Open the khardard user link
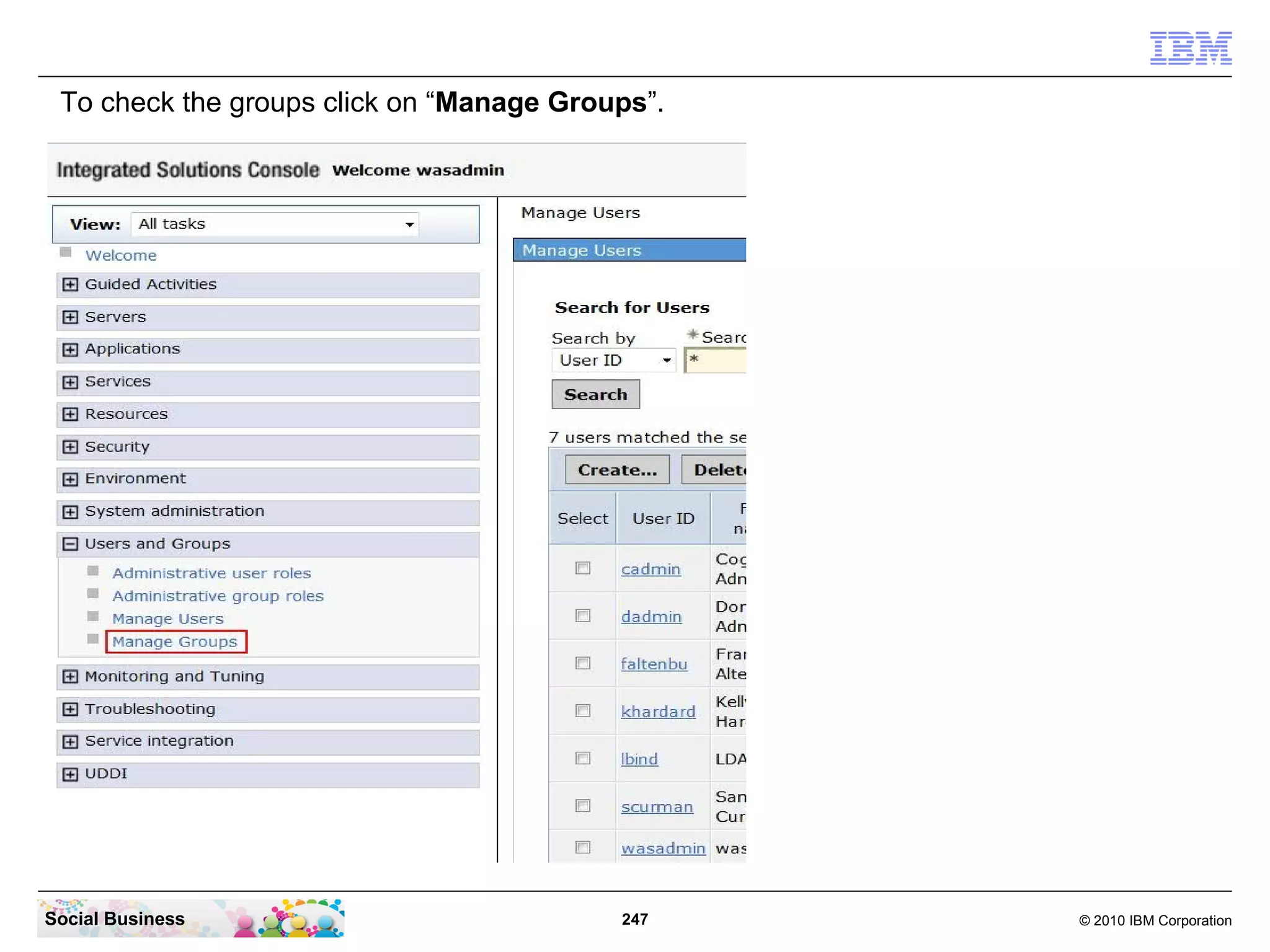 [658, 712]
